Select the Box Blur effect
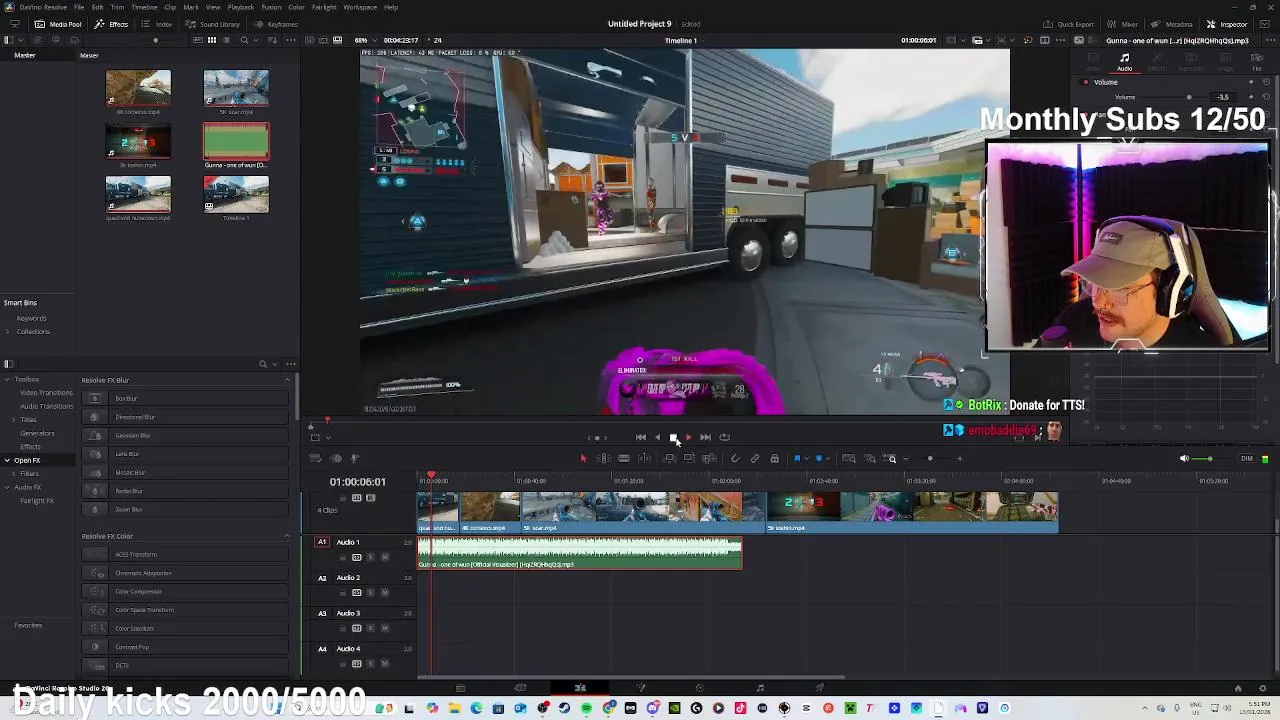The width and height of the screenshot is (1280, 720). pos(185,398)
